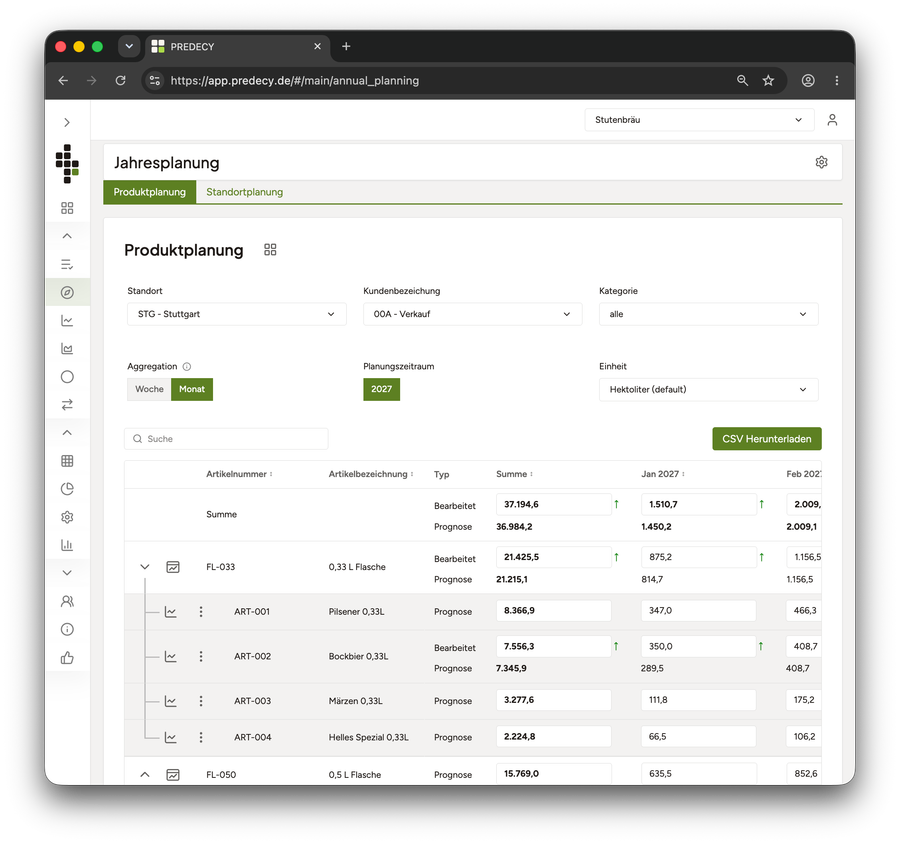Open the Stutenbräu tenant dropdown

699,120
